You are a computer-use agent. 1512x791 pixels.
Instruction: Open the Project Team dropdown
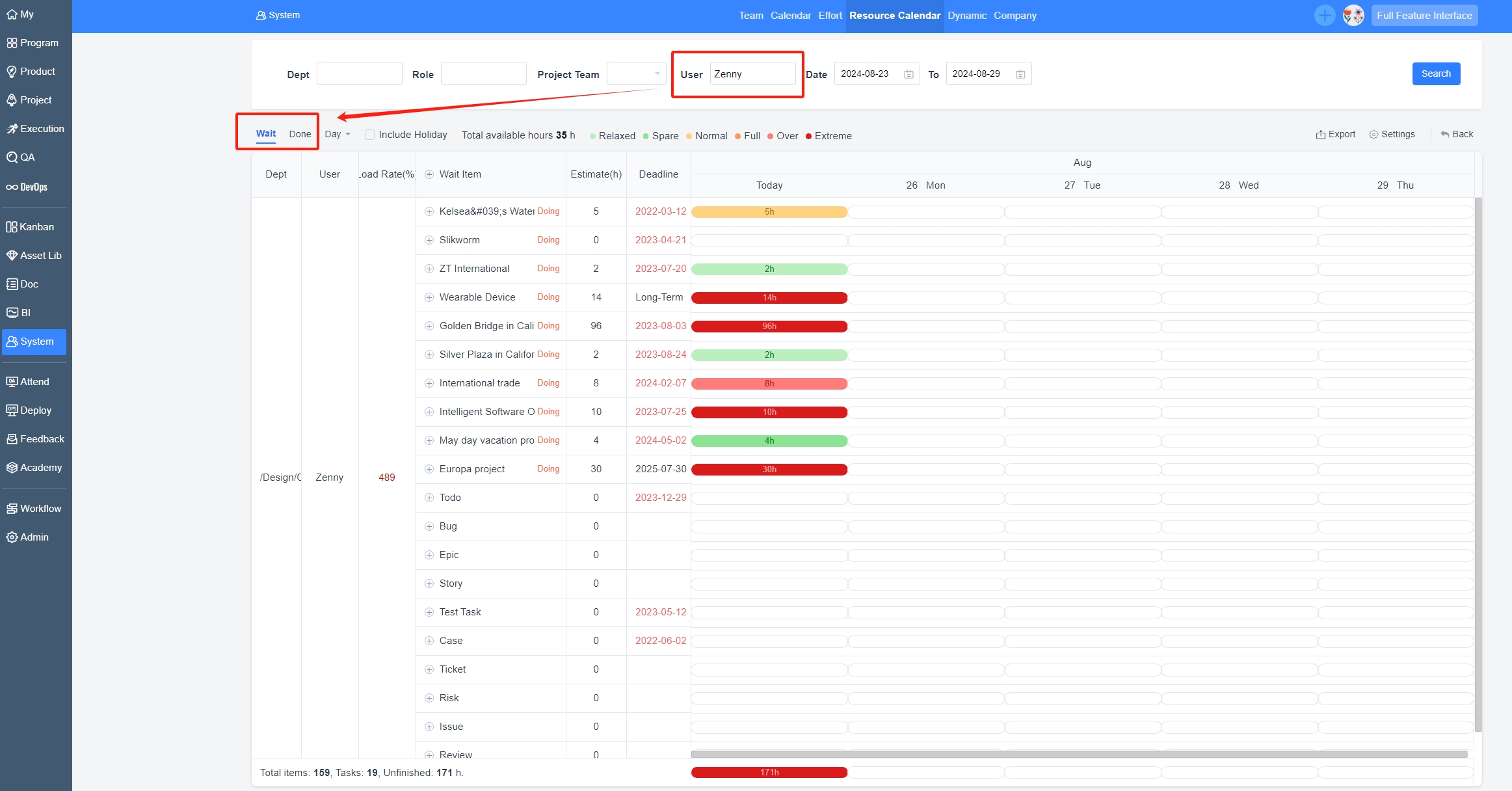coord(635,74)
